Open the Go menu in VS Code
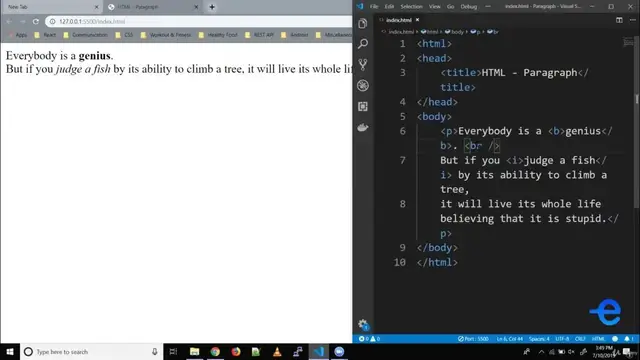The width and height of the screenshot is (640, 360). coord(450,7)
